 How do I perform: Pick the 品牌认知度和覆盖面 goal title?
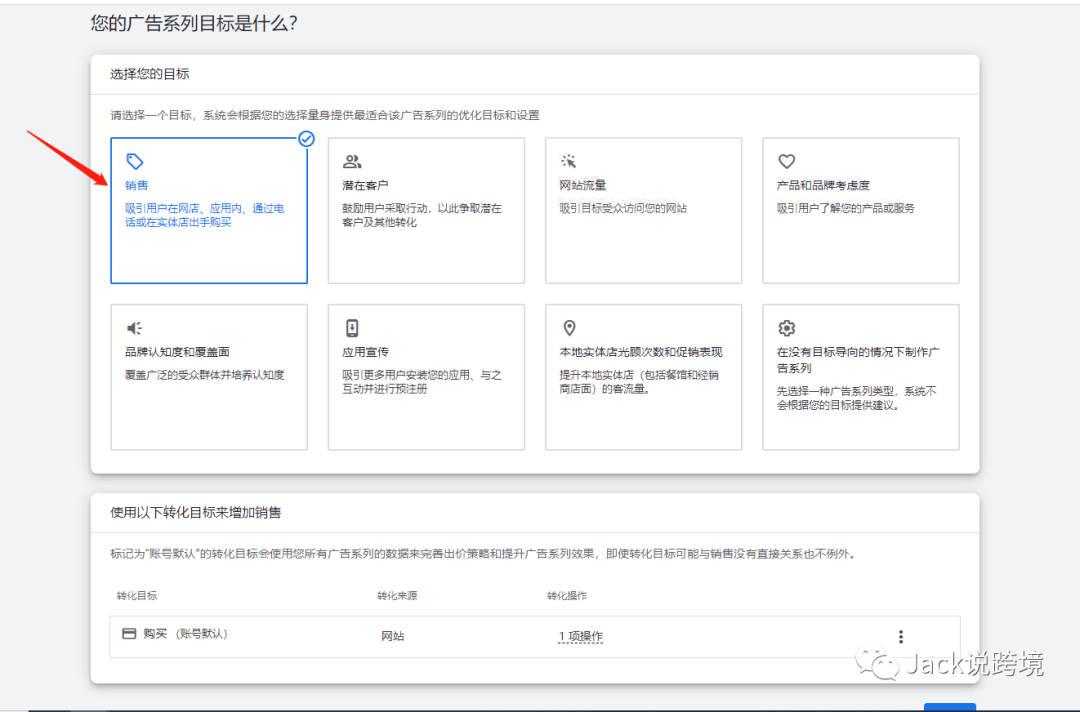pyautogui.click(x=177, y=352)
